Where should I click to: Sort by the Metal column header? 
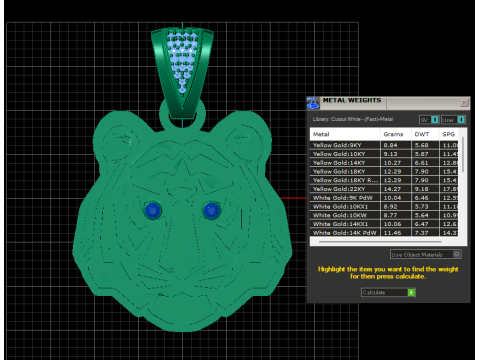[345, 134]
